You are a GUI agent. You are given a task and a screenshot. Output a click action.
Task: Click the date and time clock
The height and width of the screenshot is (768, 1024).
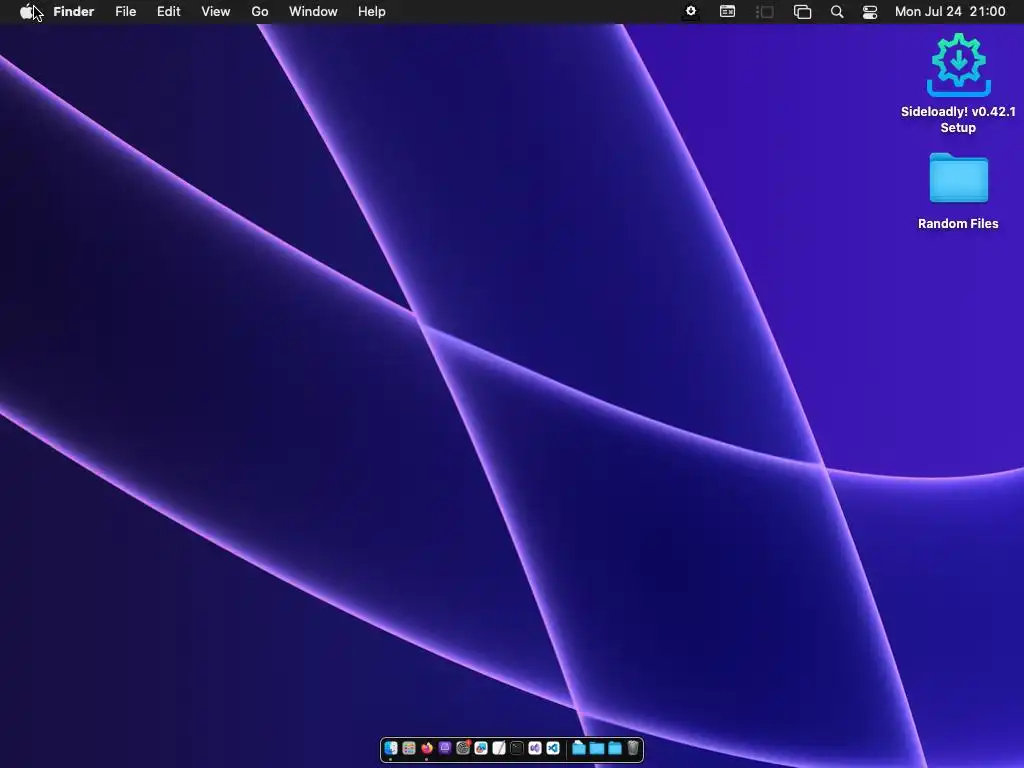pos(950,12)
